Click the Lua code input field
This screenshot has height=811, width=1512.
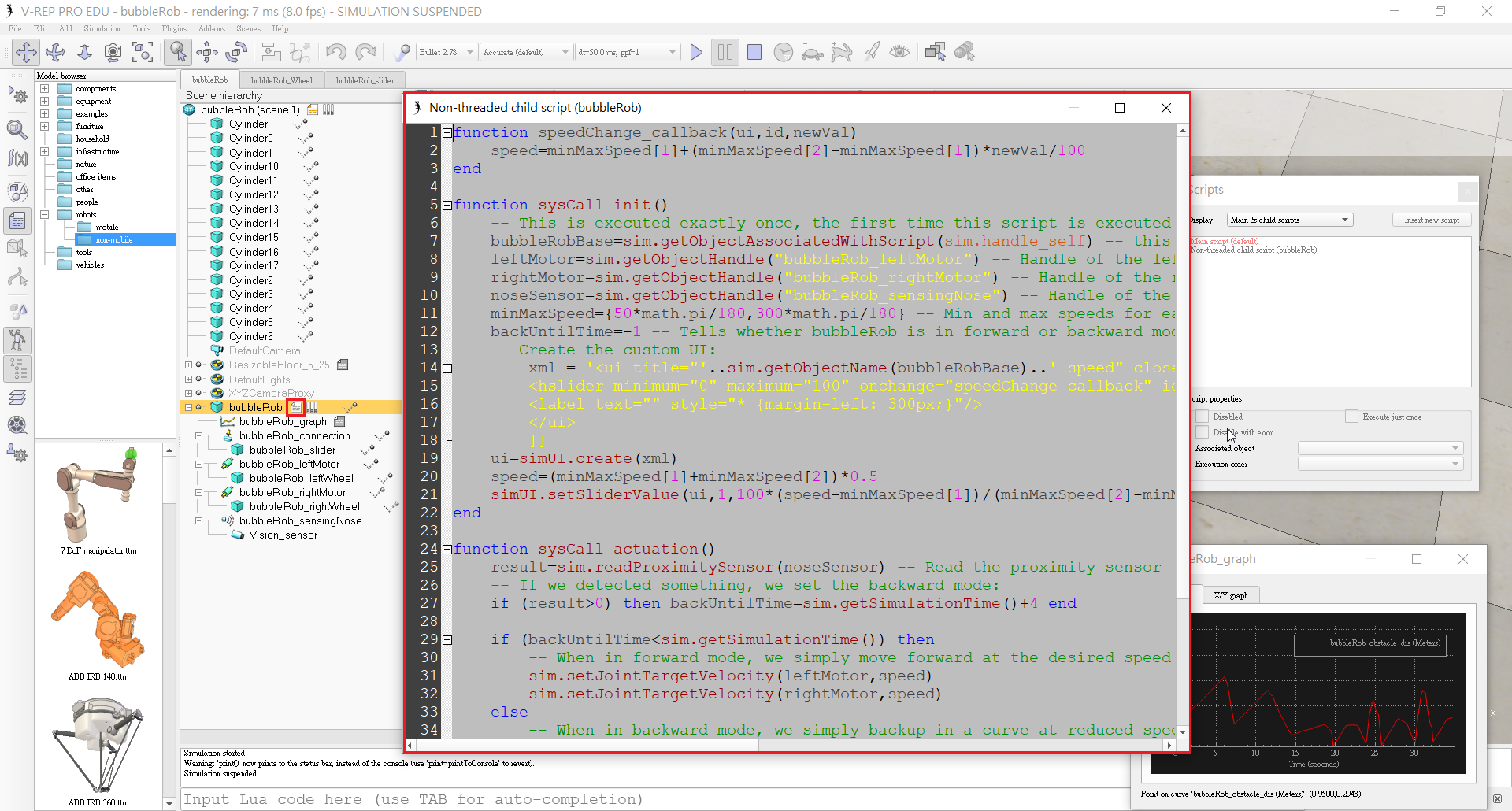point(654,799)
